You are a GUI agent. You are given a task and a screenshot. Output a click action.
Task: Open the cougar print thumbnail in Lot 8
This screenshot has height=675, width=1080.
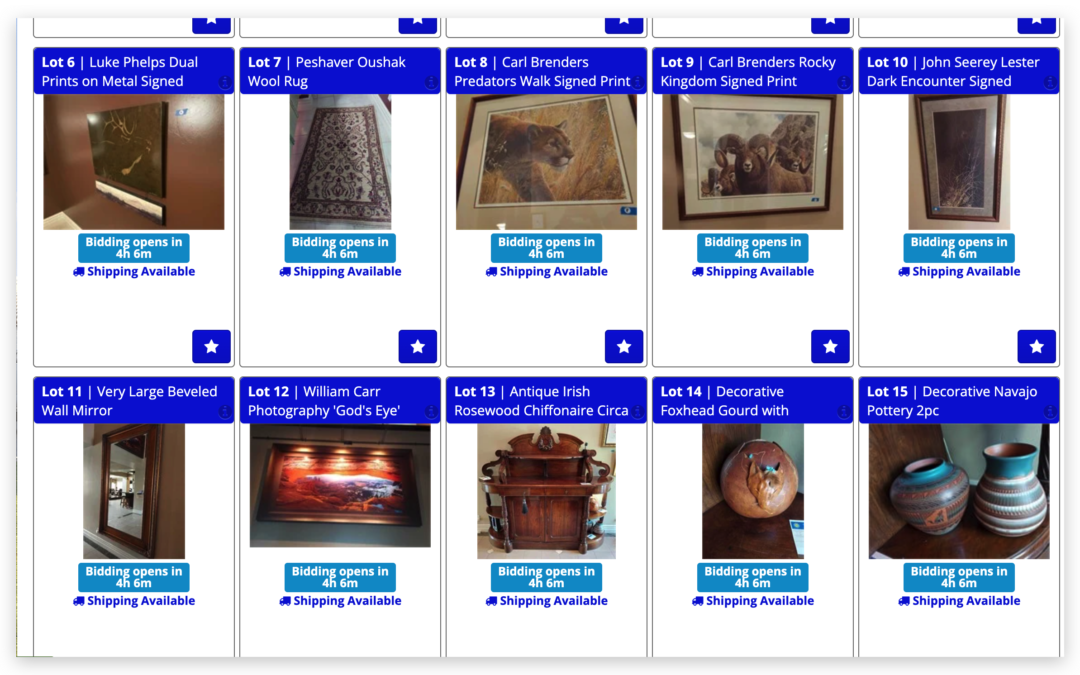[546, 162]
